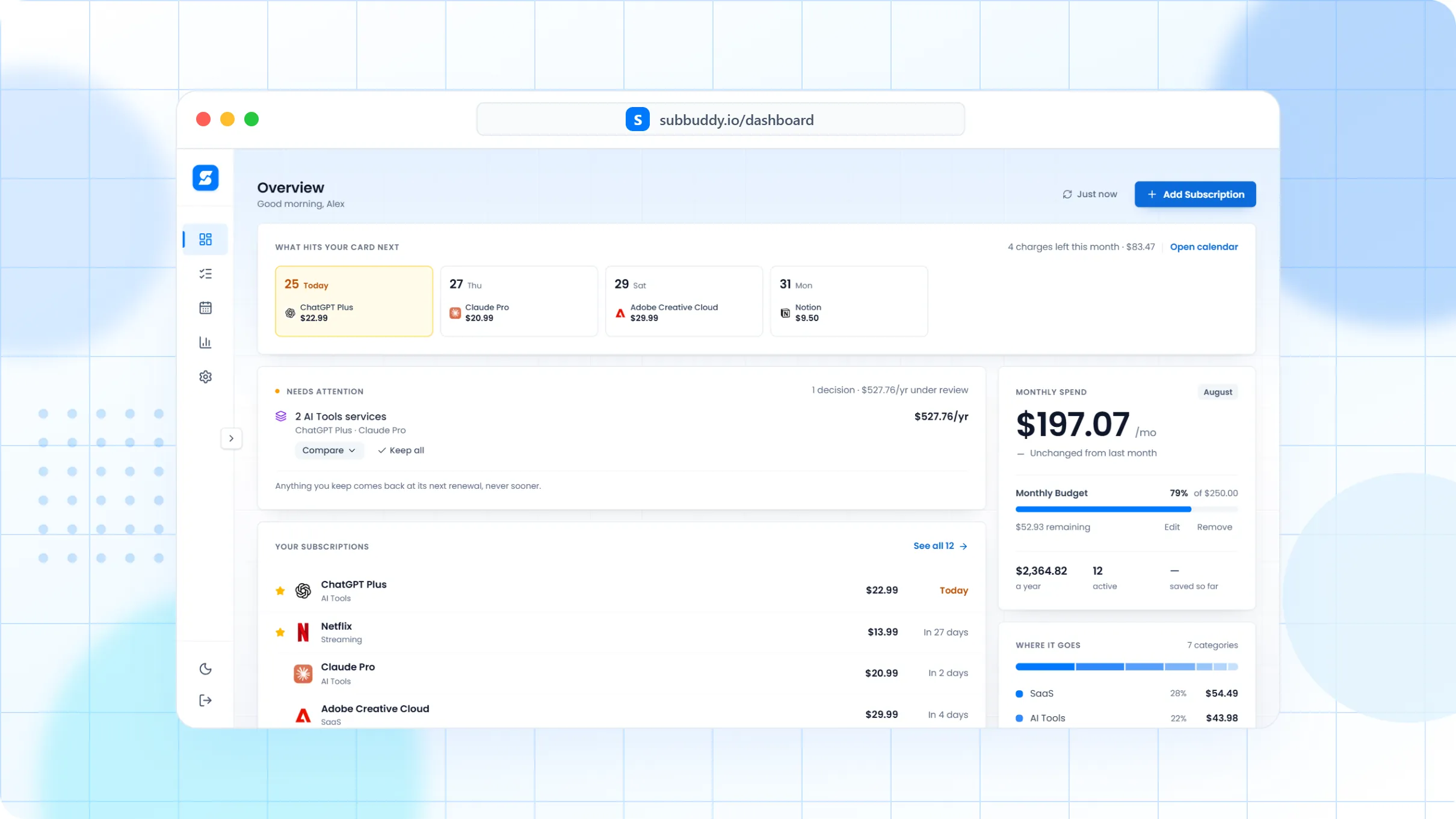Click the category breakdown bar under Where It Goes

[x=1126, y=666]
